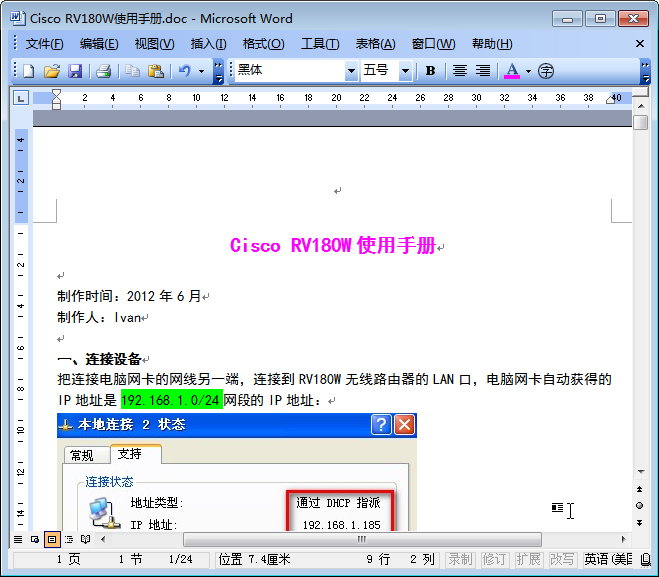Click the page count 1/24 in status bar

point(180,559)
